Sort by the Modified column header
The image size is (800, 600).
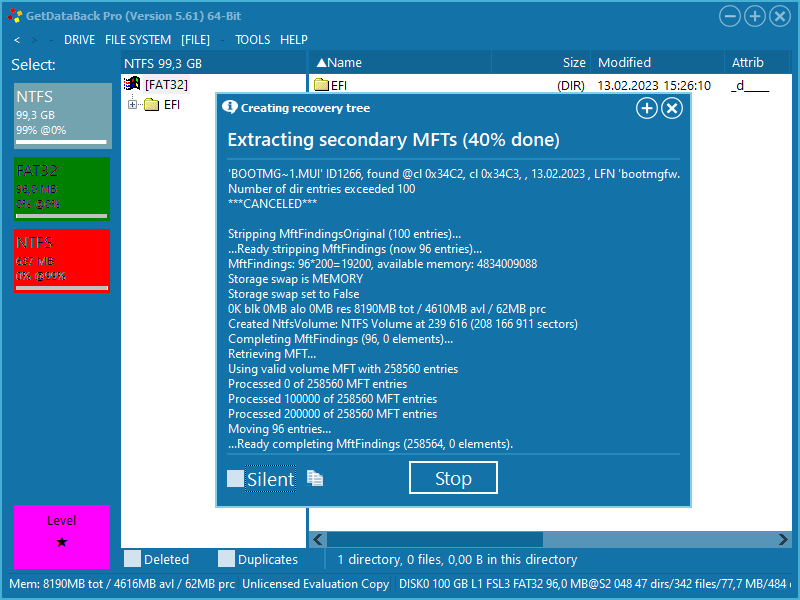coord(657,62)
